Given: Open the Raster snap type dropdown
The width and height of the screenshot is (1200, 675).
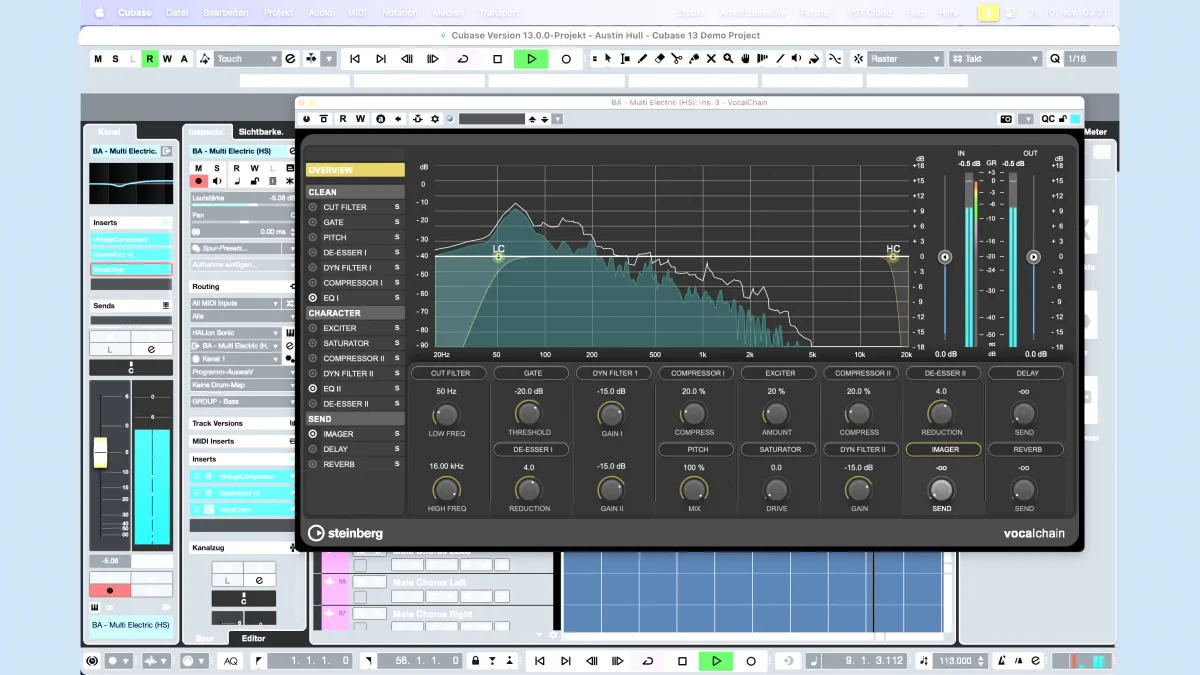Looking at the screenshot, I should [x=906, y=59].
